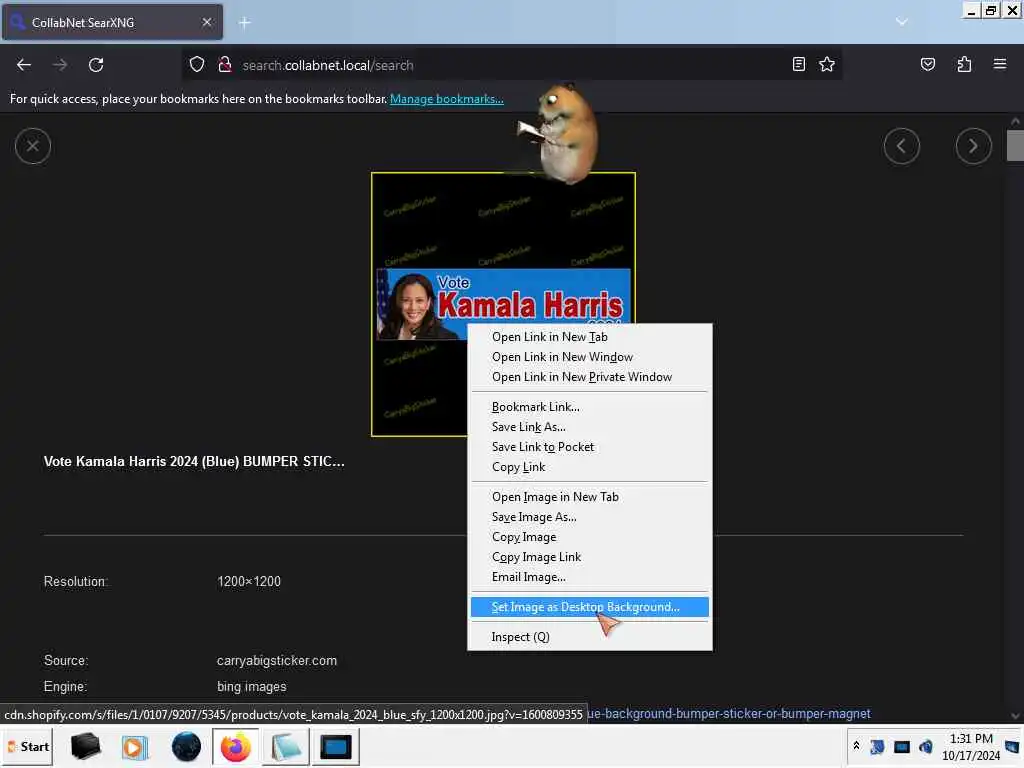
Task: Open the extensions puzzle icon
Action: point(964,64)
